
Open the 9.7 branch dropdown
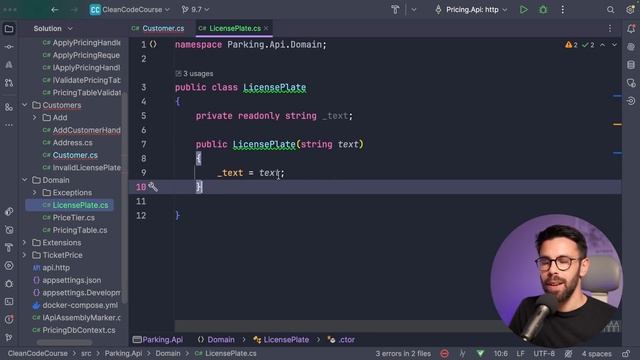tap(196, 9)
